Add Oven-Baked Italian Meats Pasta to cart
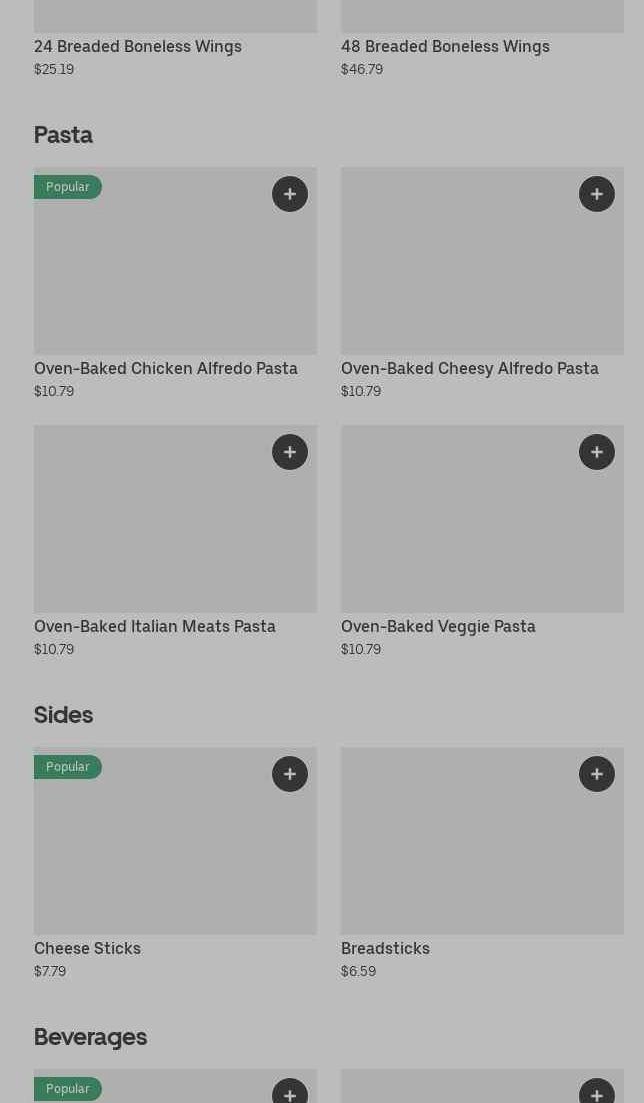Viewport: 644px width, 1103px height. (x=290, y=452)
